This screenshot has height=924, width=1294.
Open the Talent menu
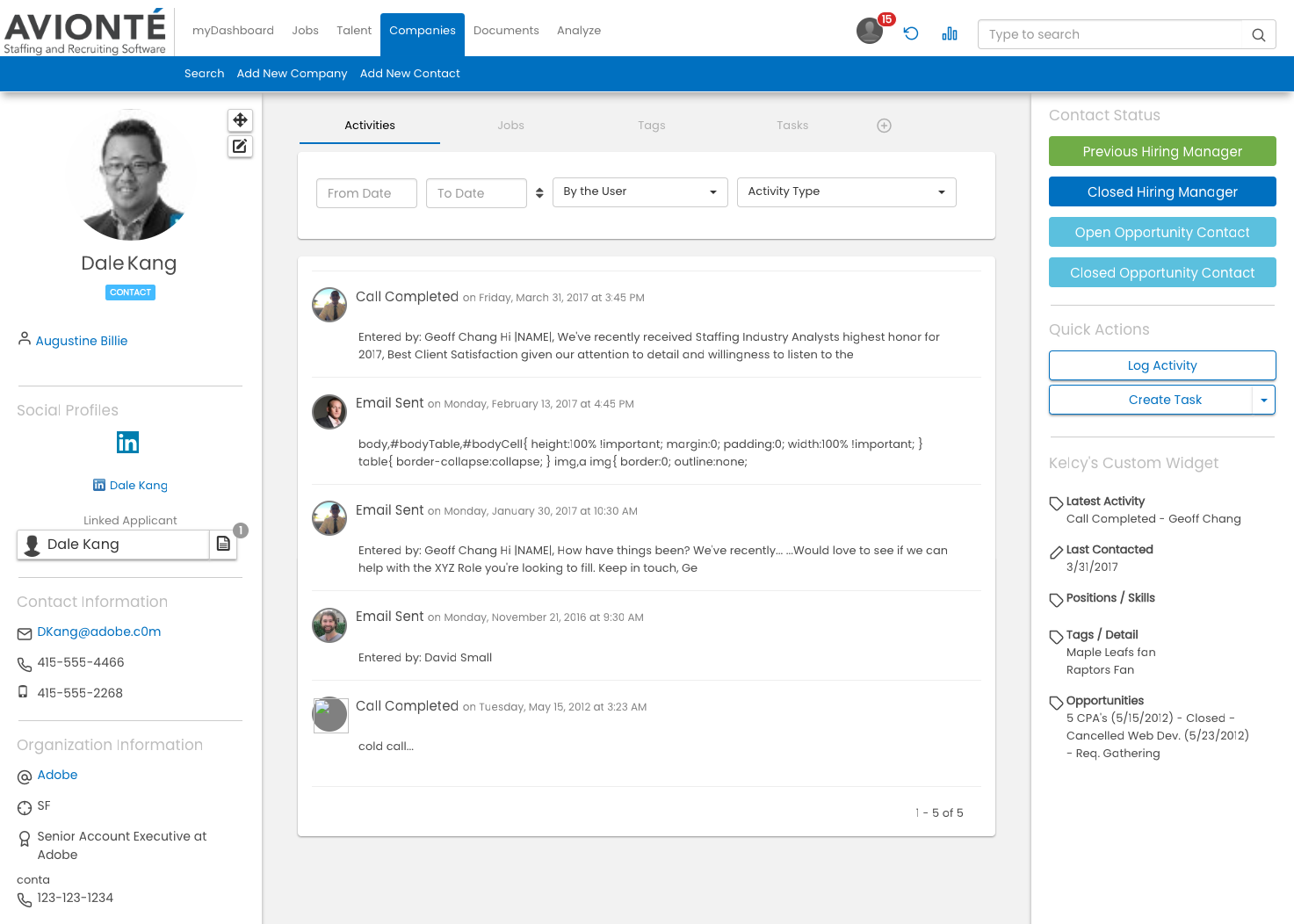354,31
